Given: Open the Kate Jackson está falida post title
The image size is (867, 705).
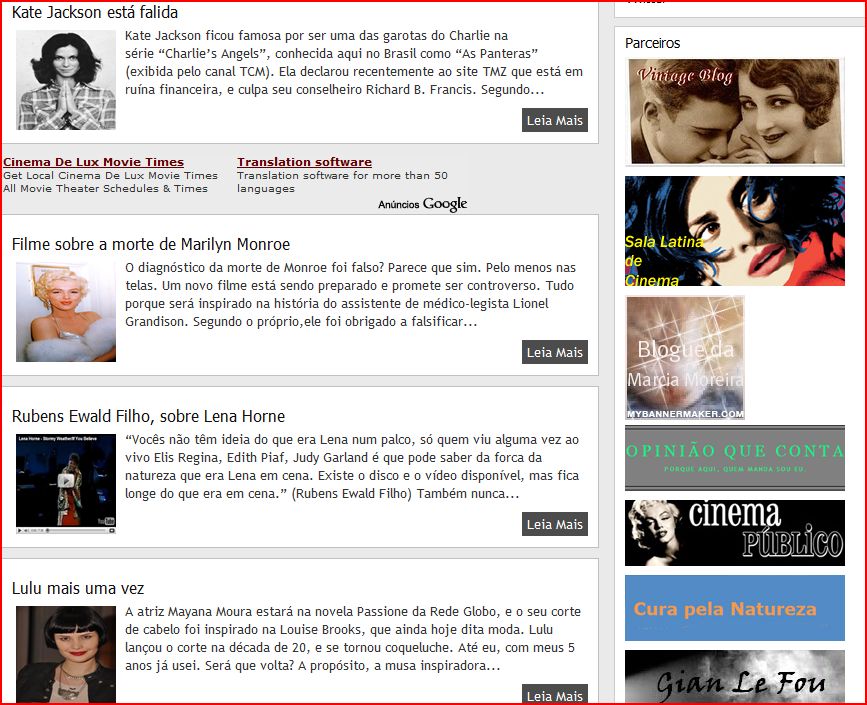Looking at the screenshot, I should pyautogui.click(x=95, y=12).
